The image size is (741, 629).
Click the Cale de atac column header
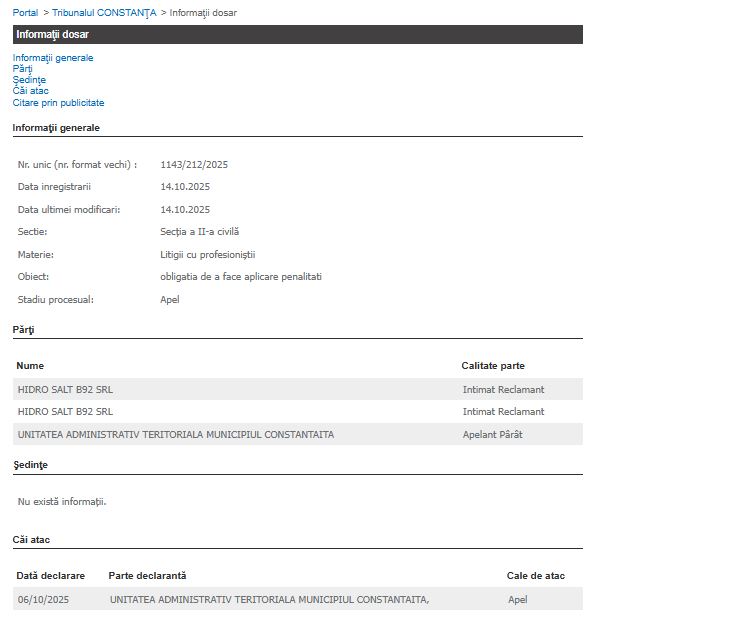click(535, 576)
